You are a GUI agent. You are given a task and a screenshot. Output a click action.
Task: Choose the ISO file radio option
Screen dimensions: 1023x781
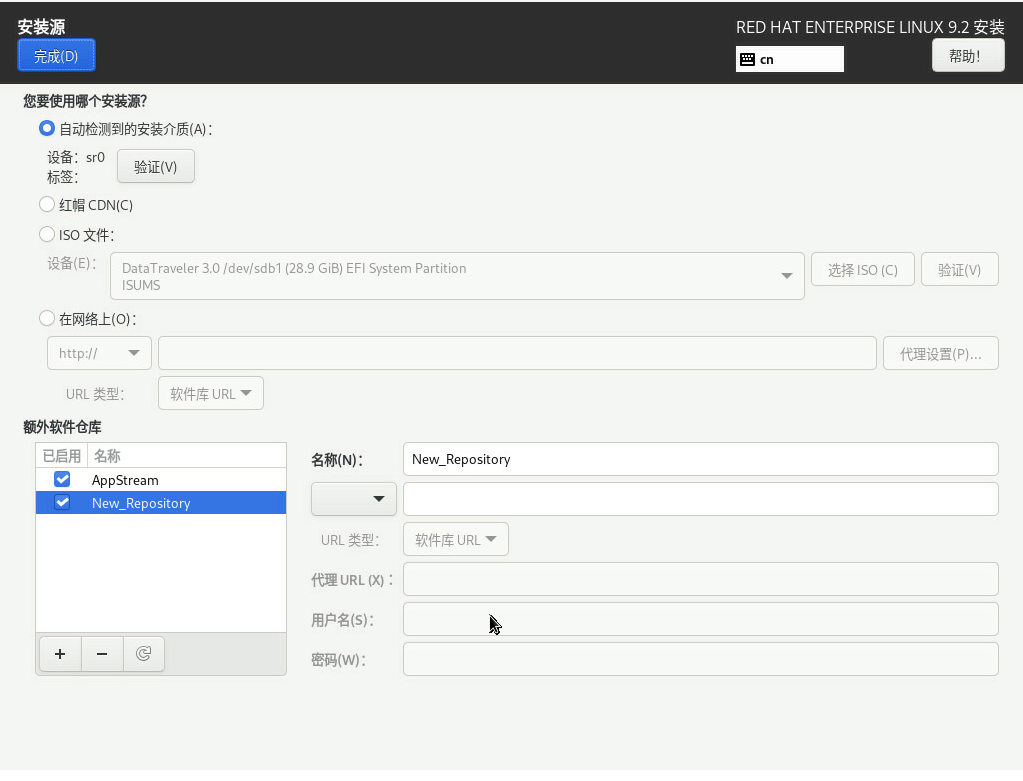pyautogui.click(x=47, y=235)
